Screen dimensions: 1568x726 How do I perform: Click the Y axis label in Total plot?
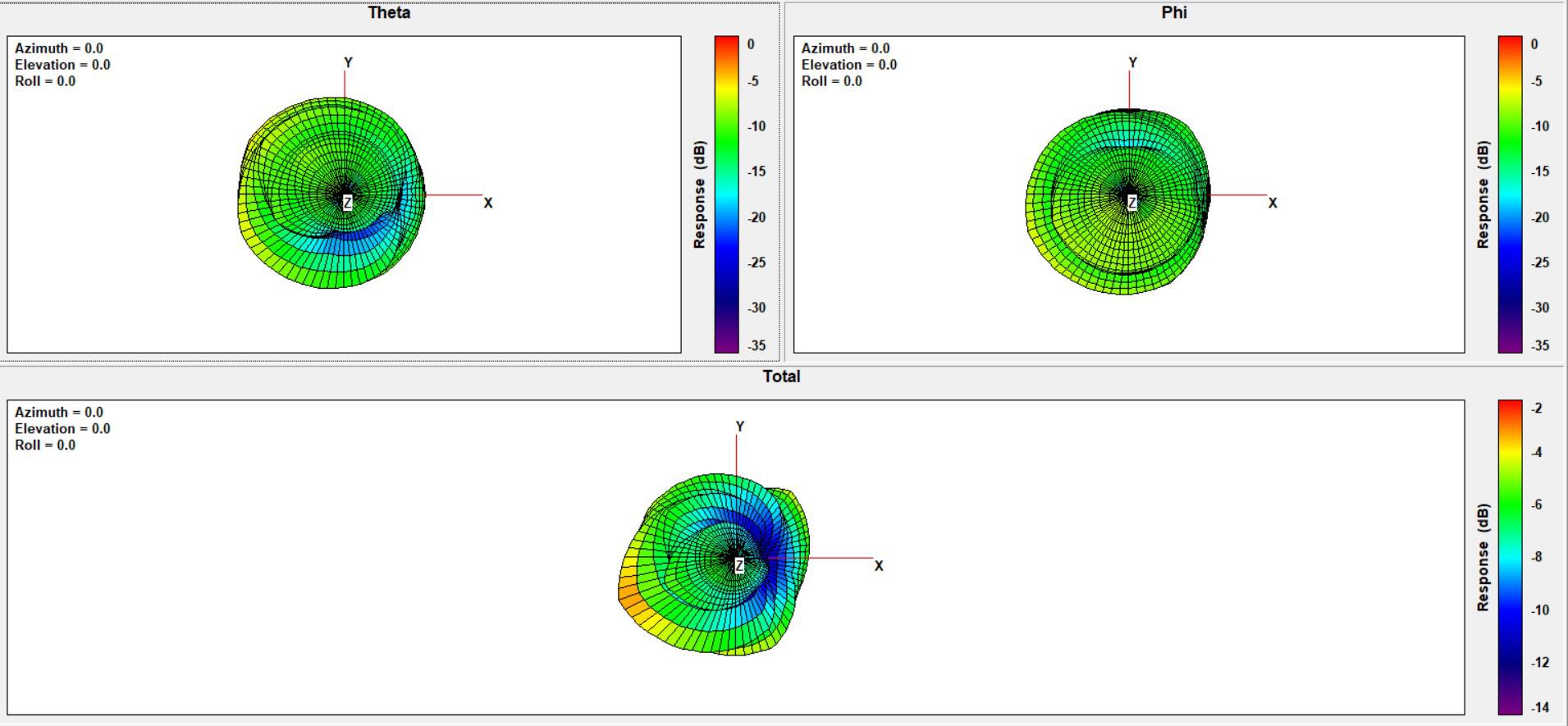tap(740, 427)
